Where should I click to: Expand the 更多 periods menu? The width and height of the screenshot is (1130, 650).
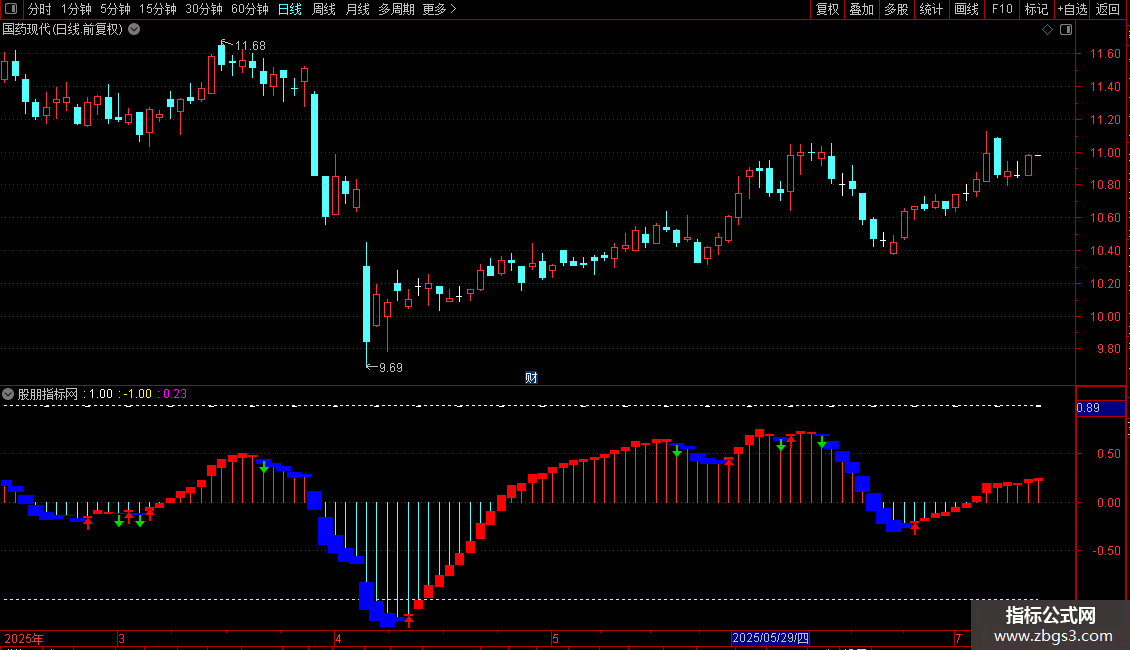pos(439,9)
